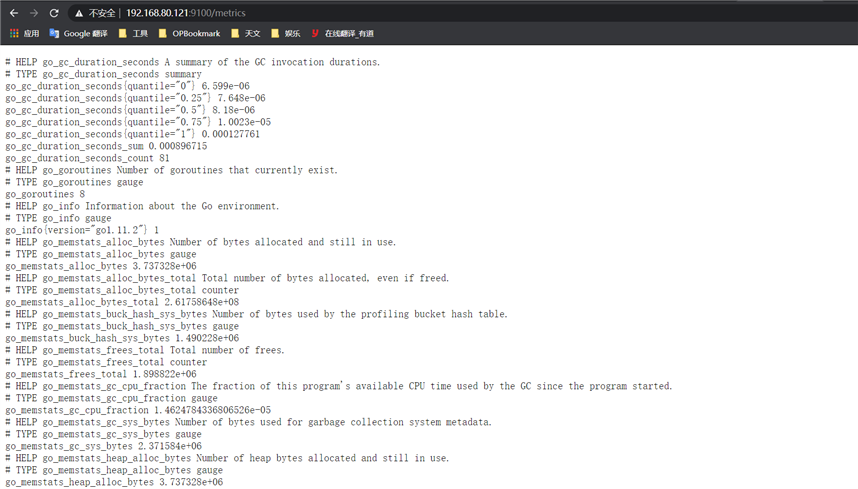The width and height of the screenshot is (858, 489).
Task: Open the 在线翻译_有道 bookmark
Action: click(343, 33)
